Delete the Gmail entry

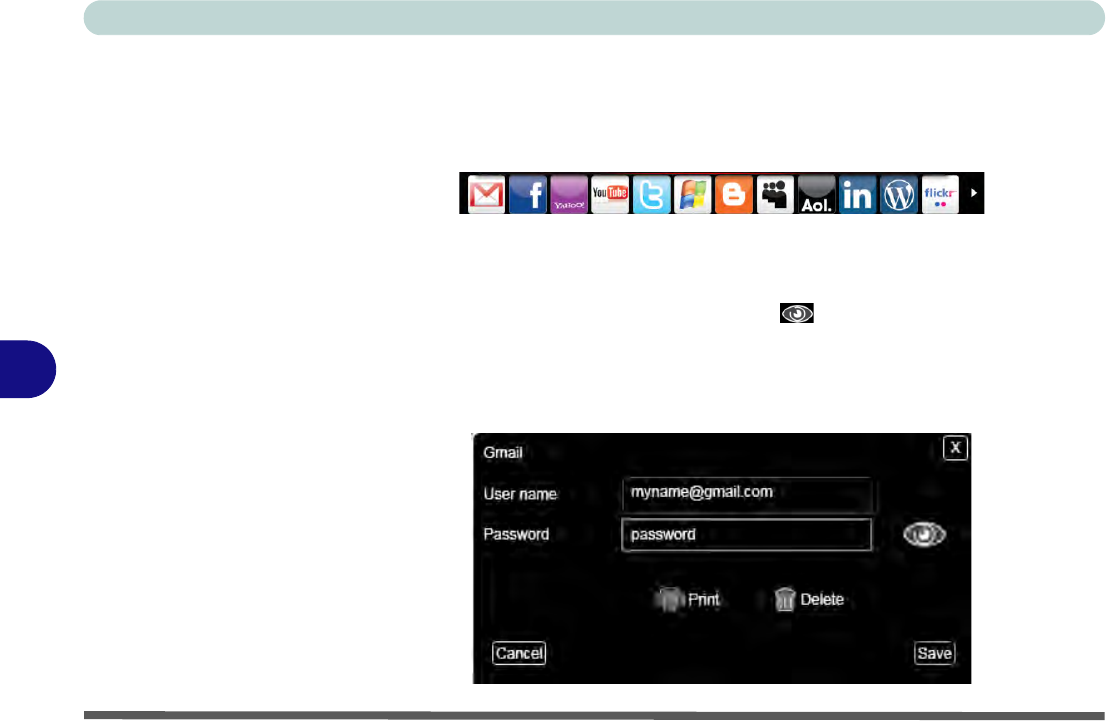coord(809,599)
